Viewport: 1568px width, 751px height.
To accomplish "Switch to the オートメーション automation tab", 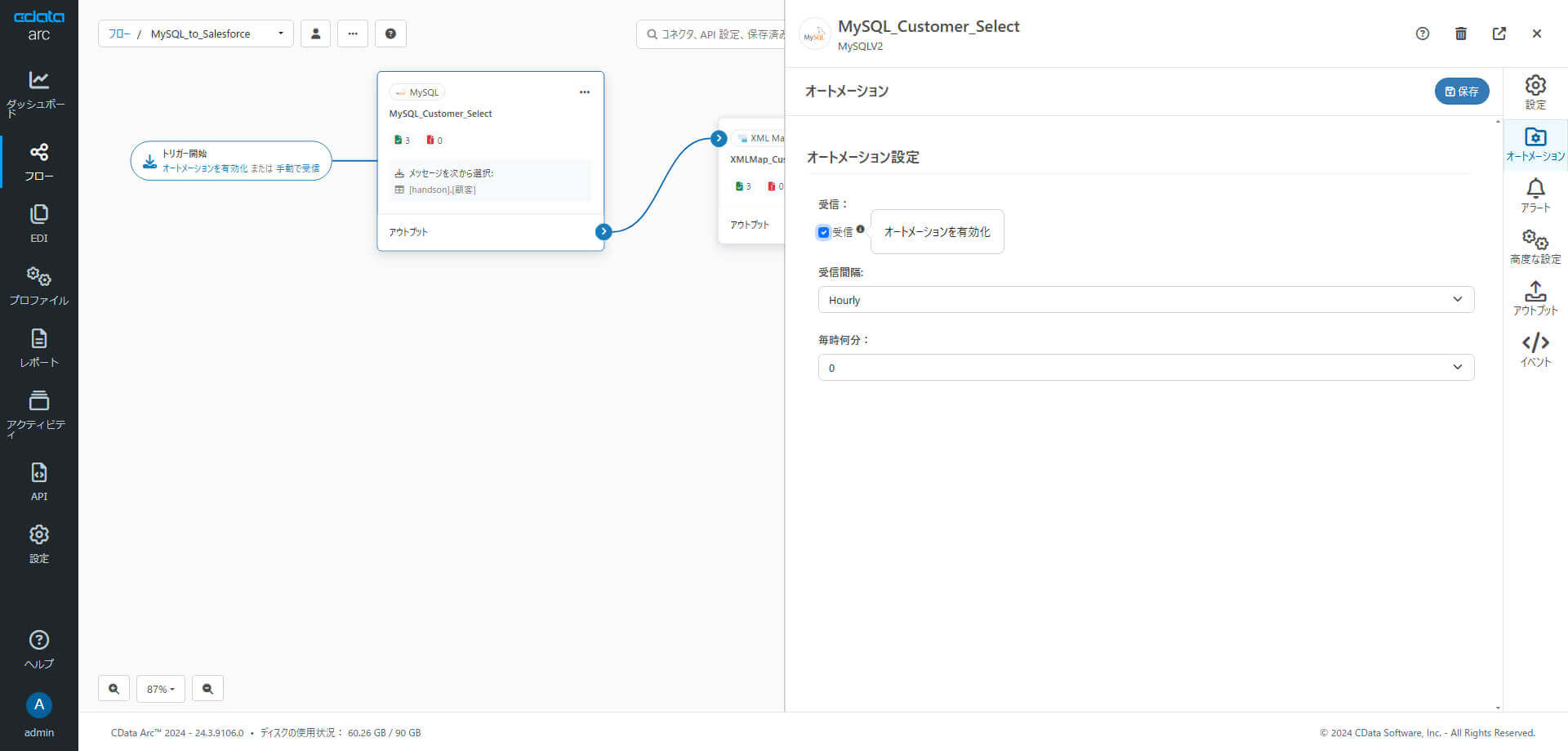I will coord(1535,145).
